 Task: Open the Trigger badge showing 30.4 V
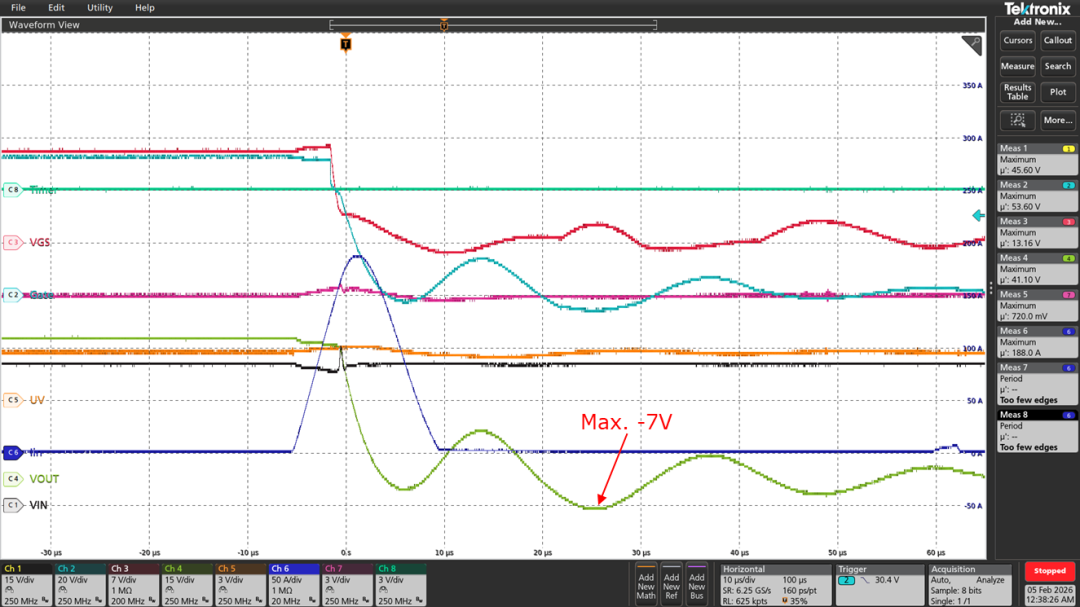pos(878,584)
